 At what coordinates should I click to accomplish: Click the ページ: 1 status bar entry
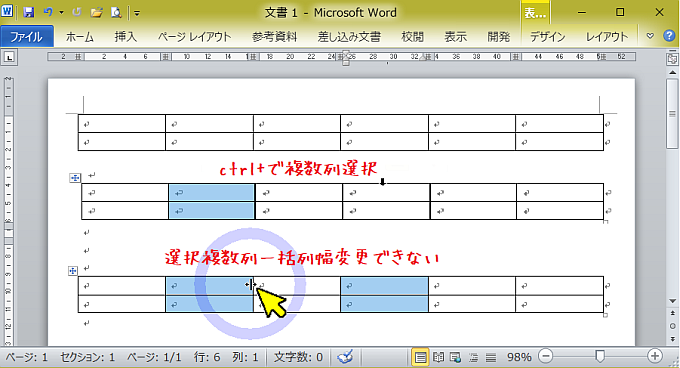coord(27,357)
